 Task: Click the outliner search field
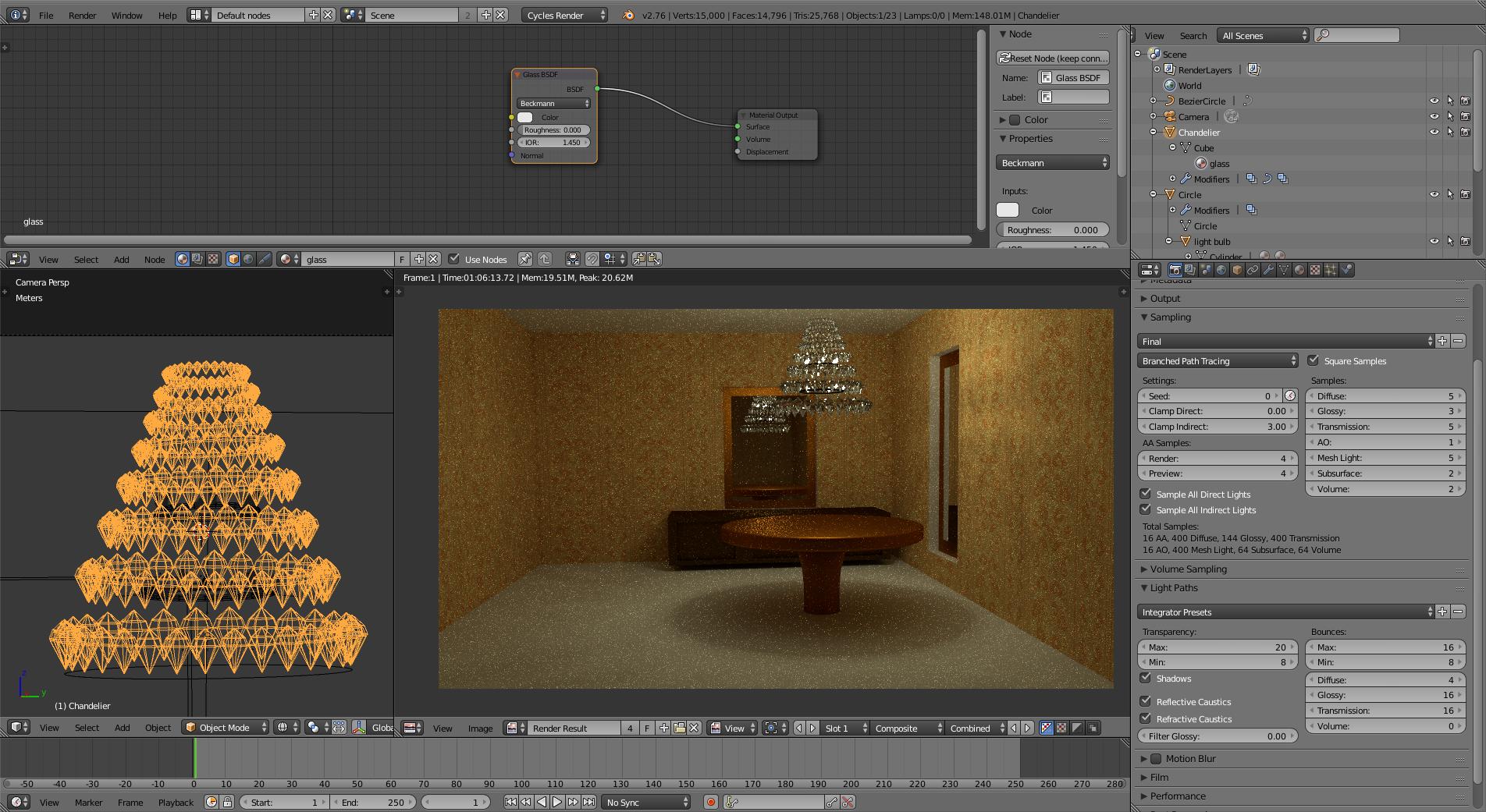(1357, 35)
